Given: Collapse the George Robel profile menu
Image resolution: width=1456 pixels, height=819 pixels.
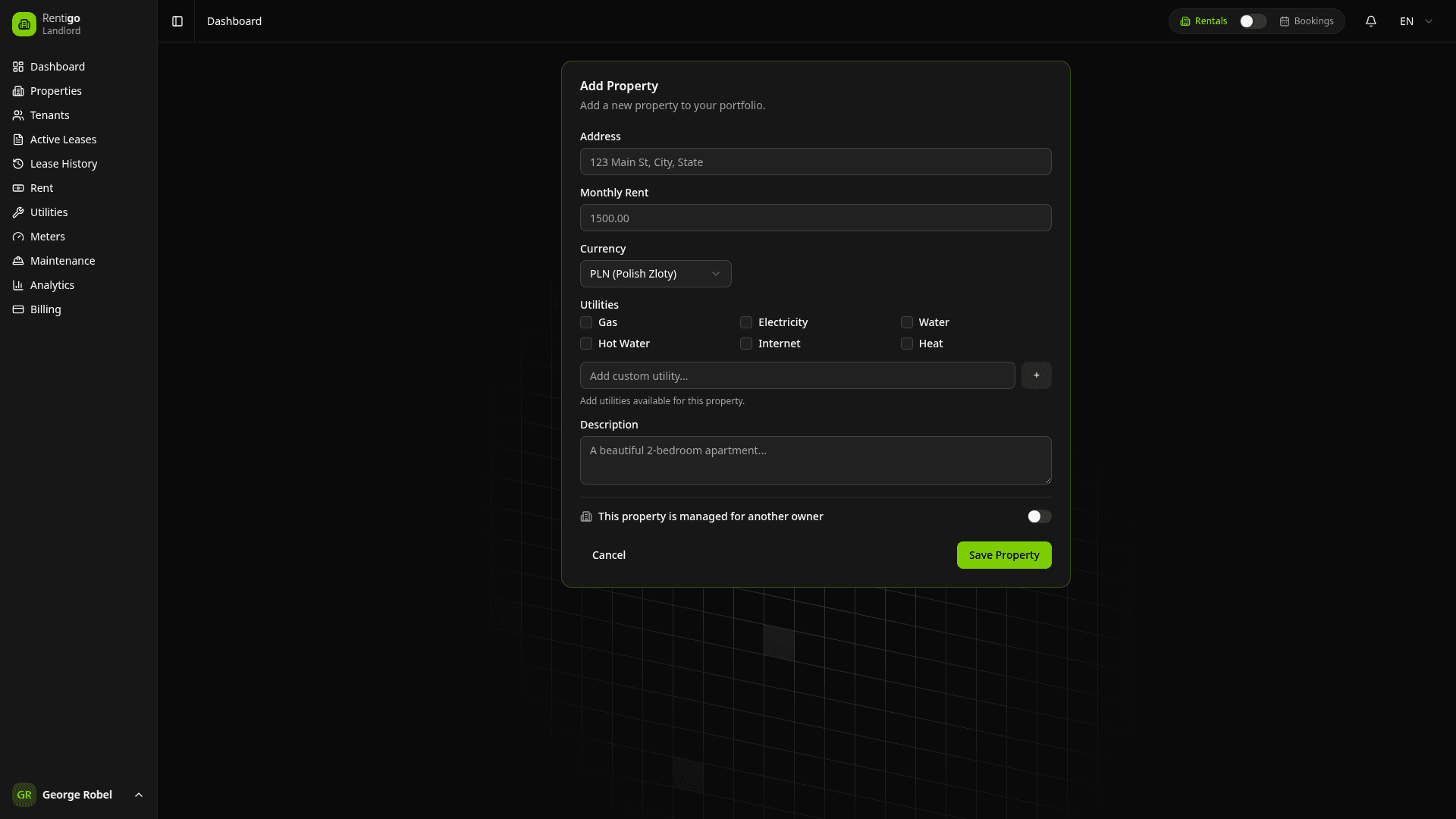Looking at the screenshot, I should (138, 795).
